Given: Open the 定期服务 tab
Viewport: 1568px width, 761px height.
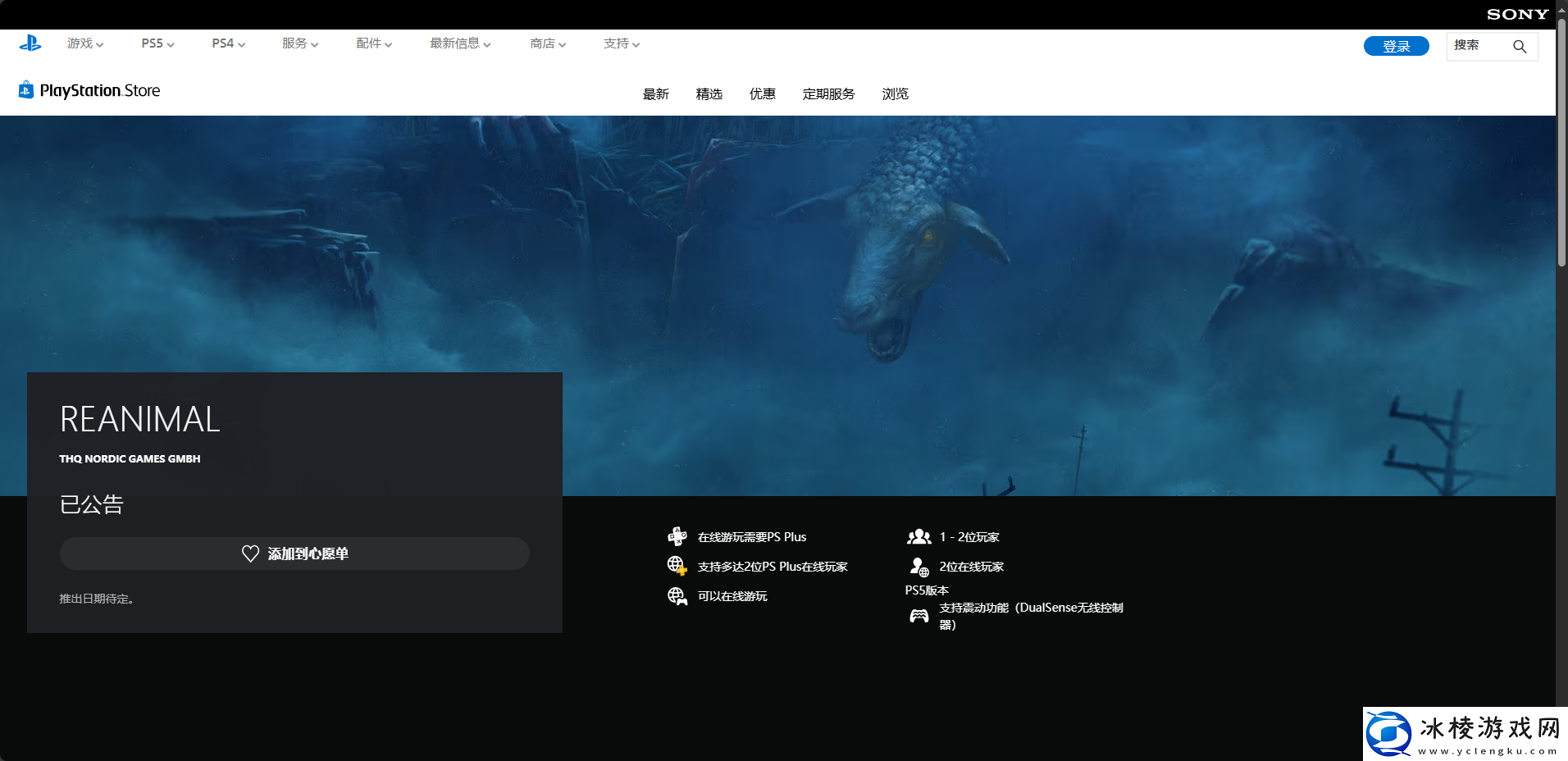Looking at the screenshot, I should pyautogui.click(x=828, y=94).
